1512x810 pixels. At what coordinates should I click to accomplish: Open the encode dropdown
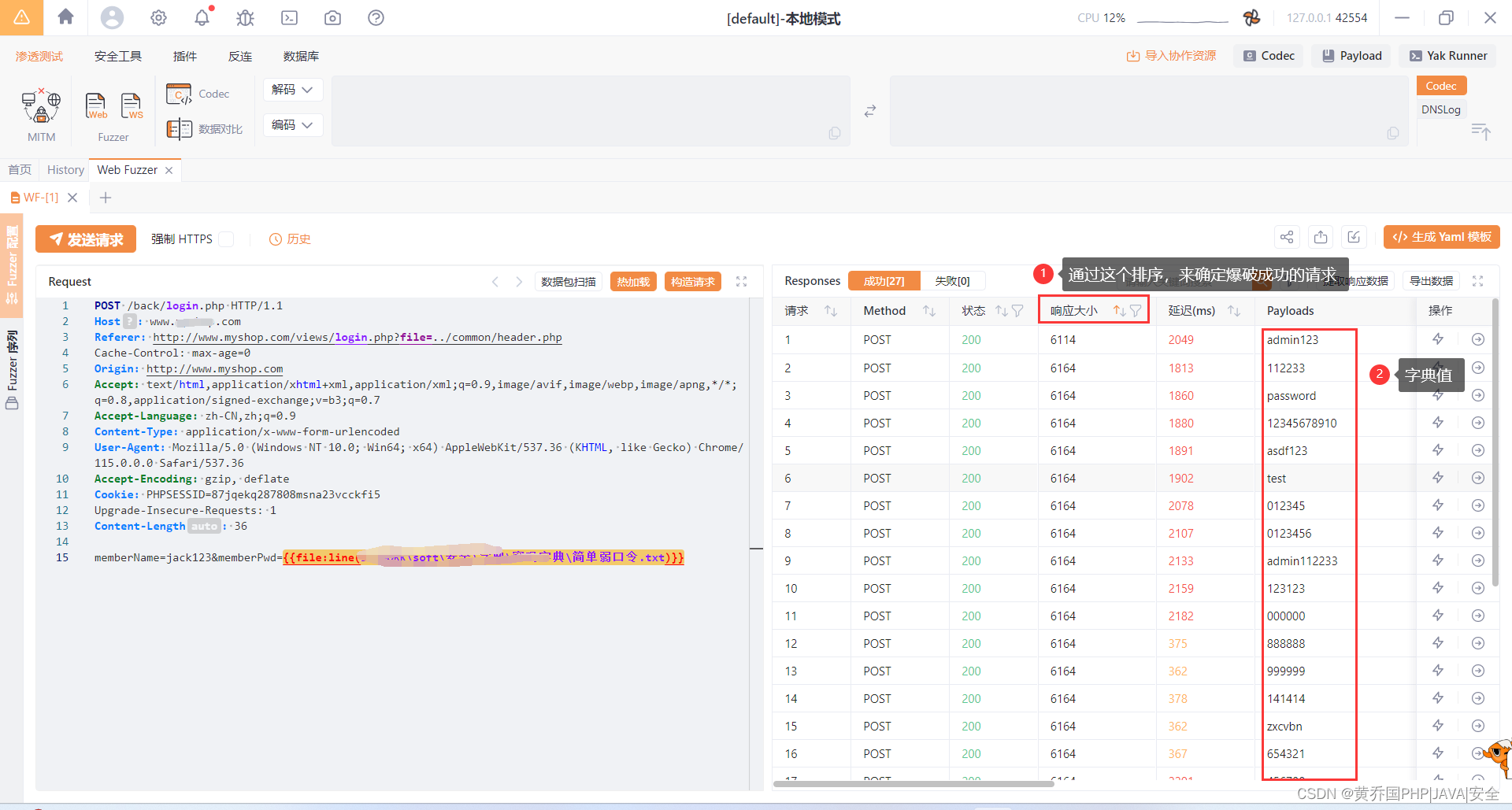coord(292,125)
